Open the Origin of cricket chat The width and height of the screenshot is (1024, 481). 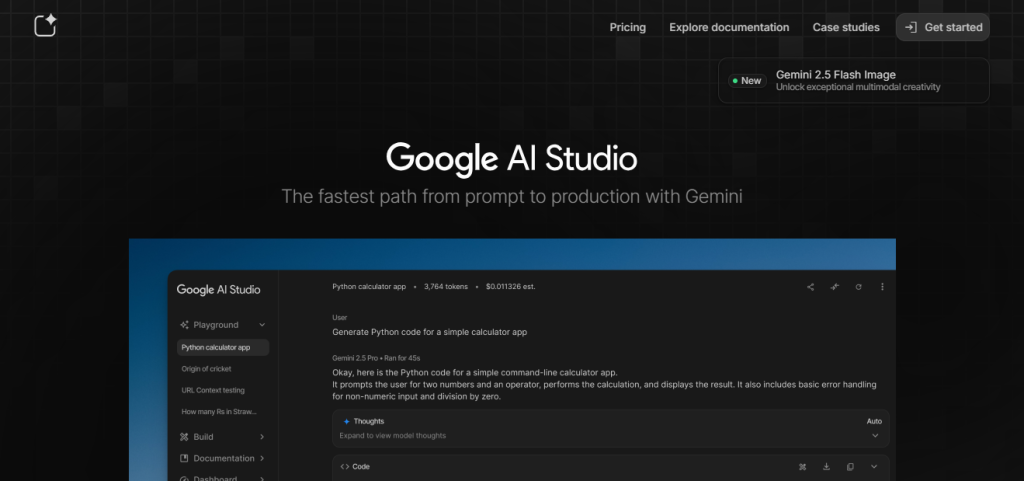tap(206, 369)
